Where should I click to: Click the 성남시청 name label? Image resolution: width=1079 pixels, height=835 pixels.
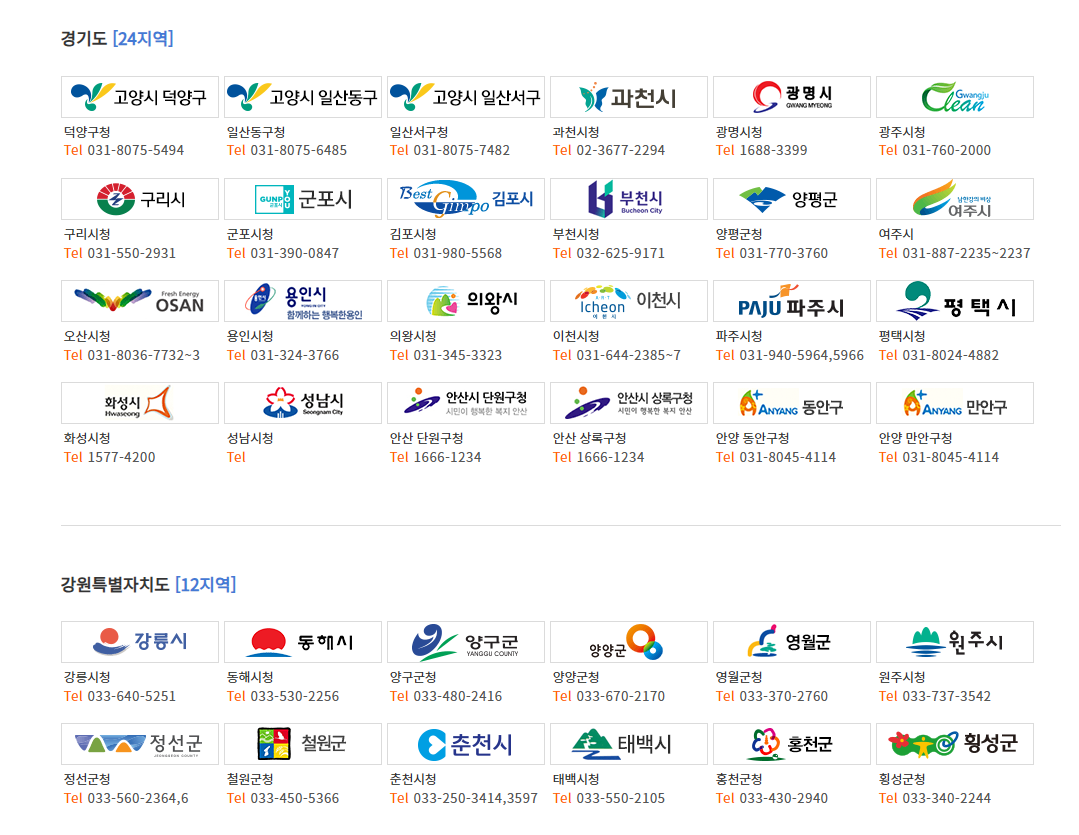click(250, 438)
